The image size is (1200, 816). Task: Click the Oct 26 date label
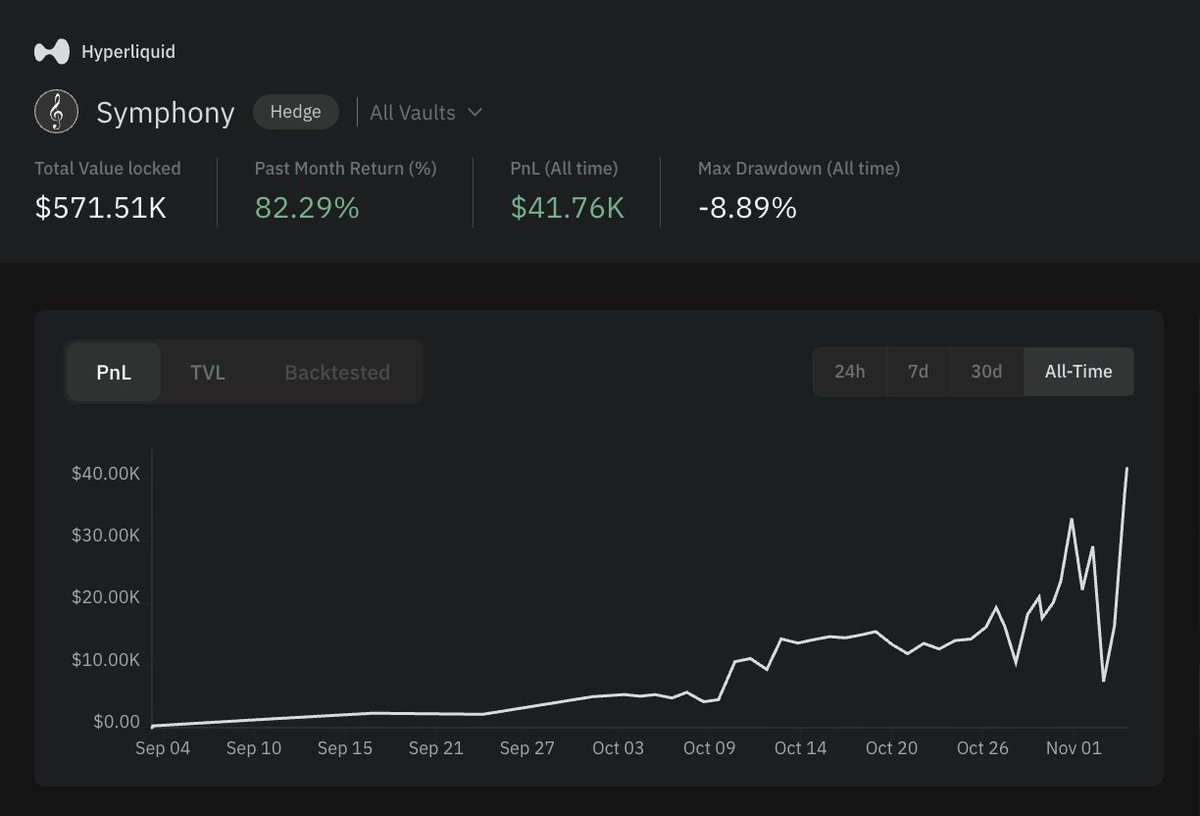point(983,748)
